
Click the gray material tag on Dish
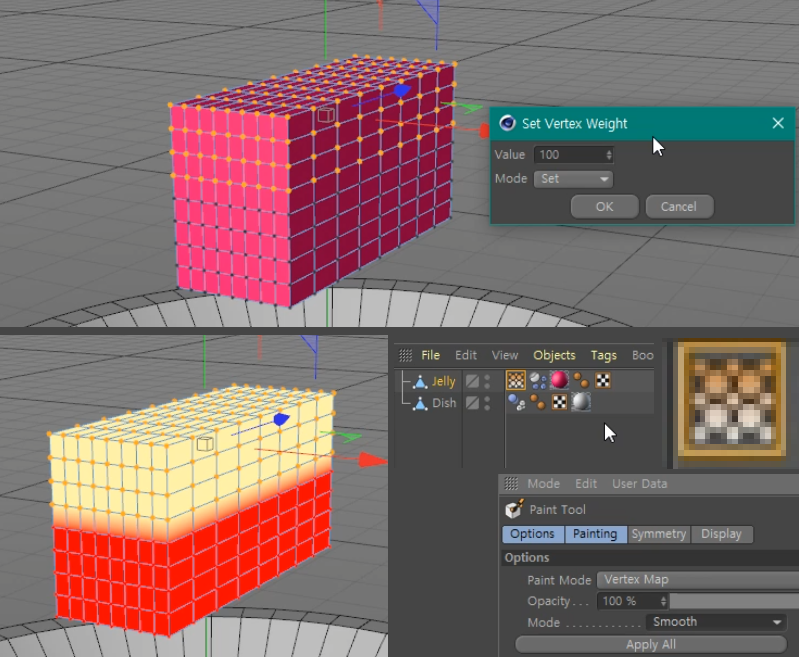[x=581, y=402]
